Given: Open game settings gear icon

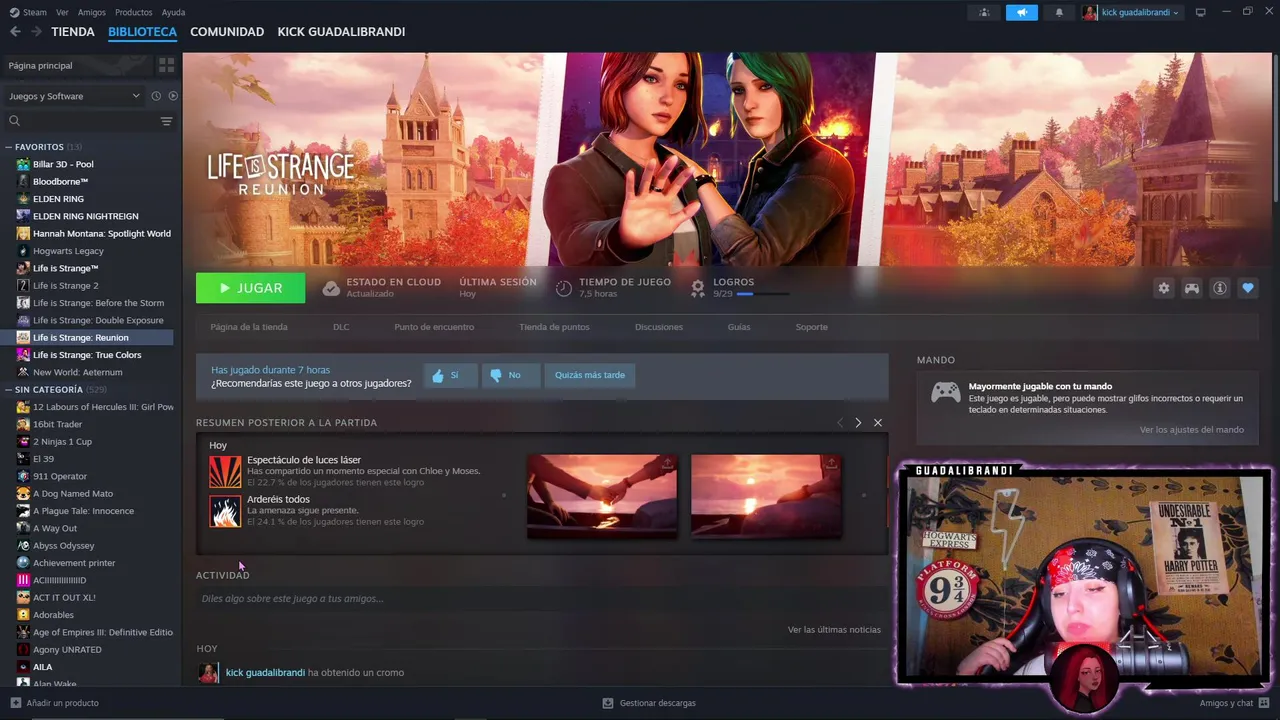Looking at the screenshot, I should [1163, 288].
